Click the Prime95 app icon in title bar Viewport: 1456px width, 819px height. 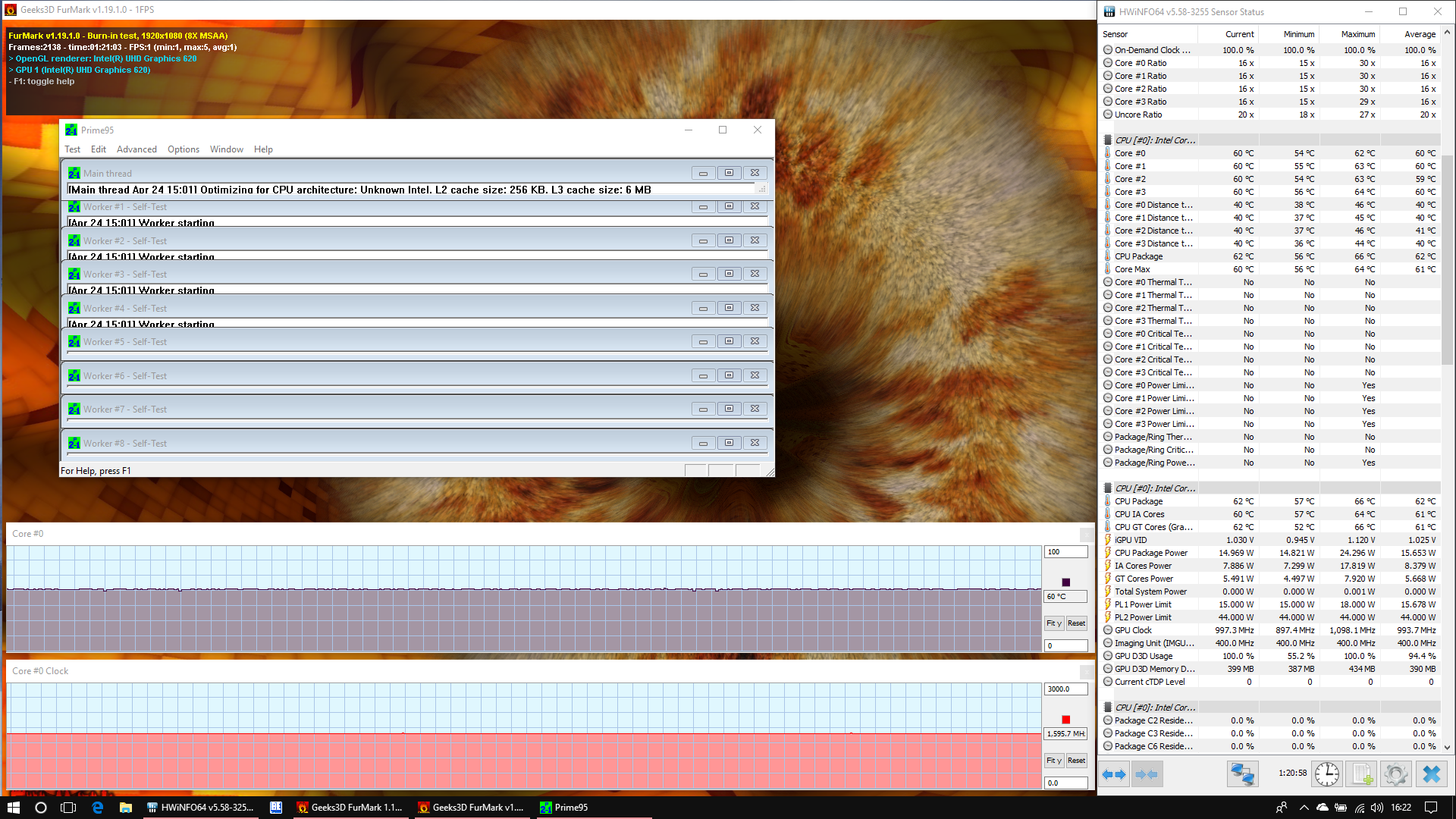click(71, 130)
